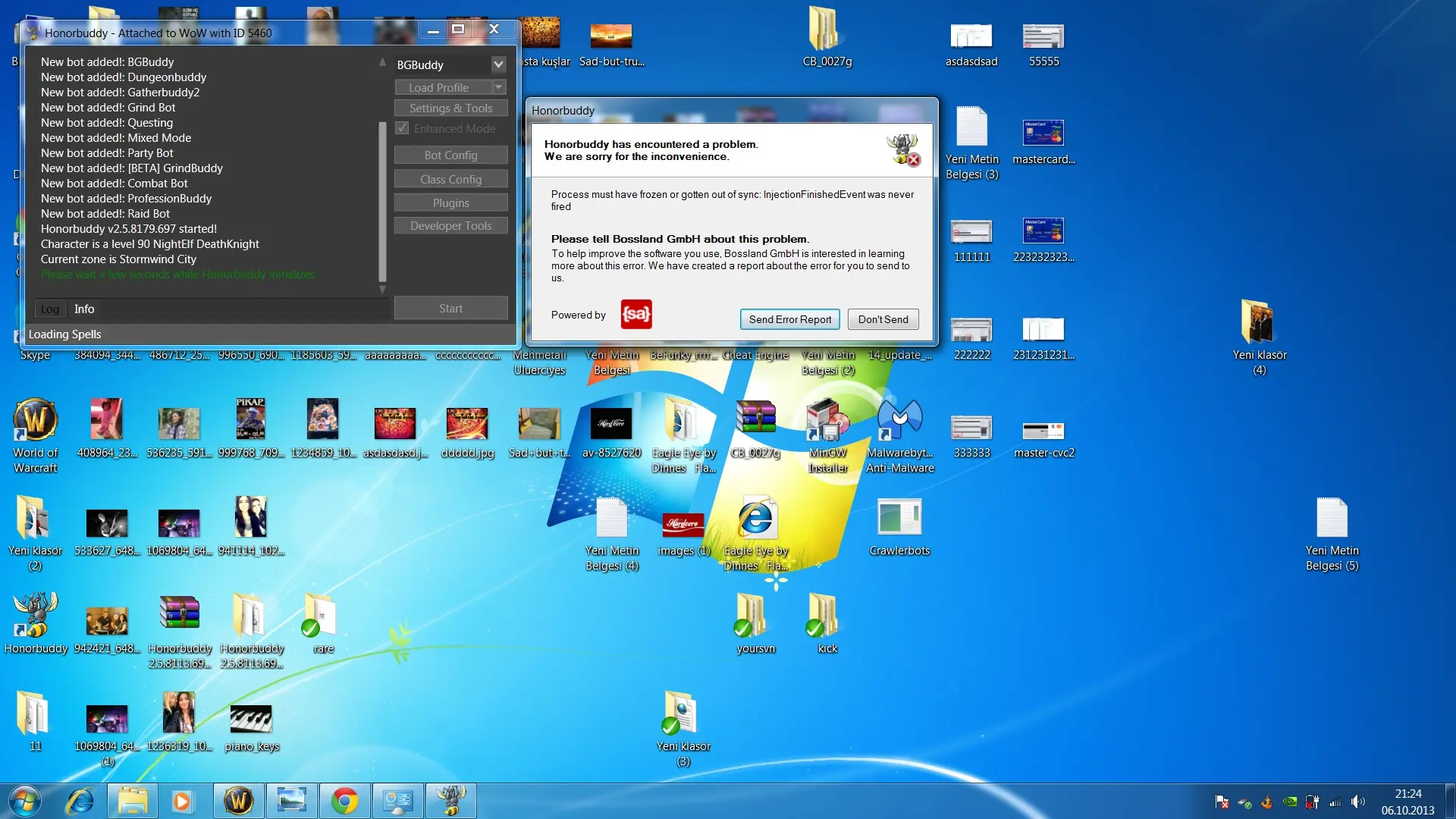Switch to World of Warcraft taskbar button
Image resolution: width=1456 pixels, height=819 pixels.
pos(238,801)
